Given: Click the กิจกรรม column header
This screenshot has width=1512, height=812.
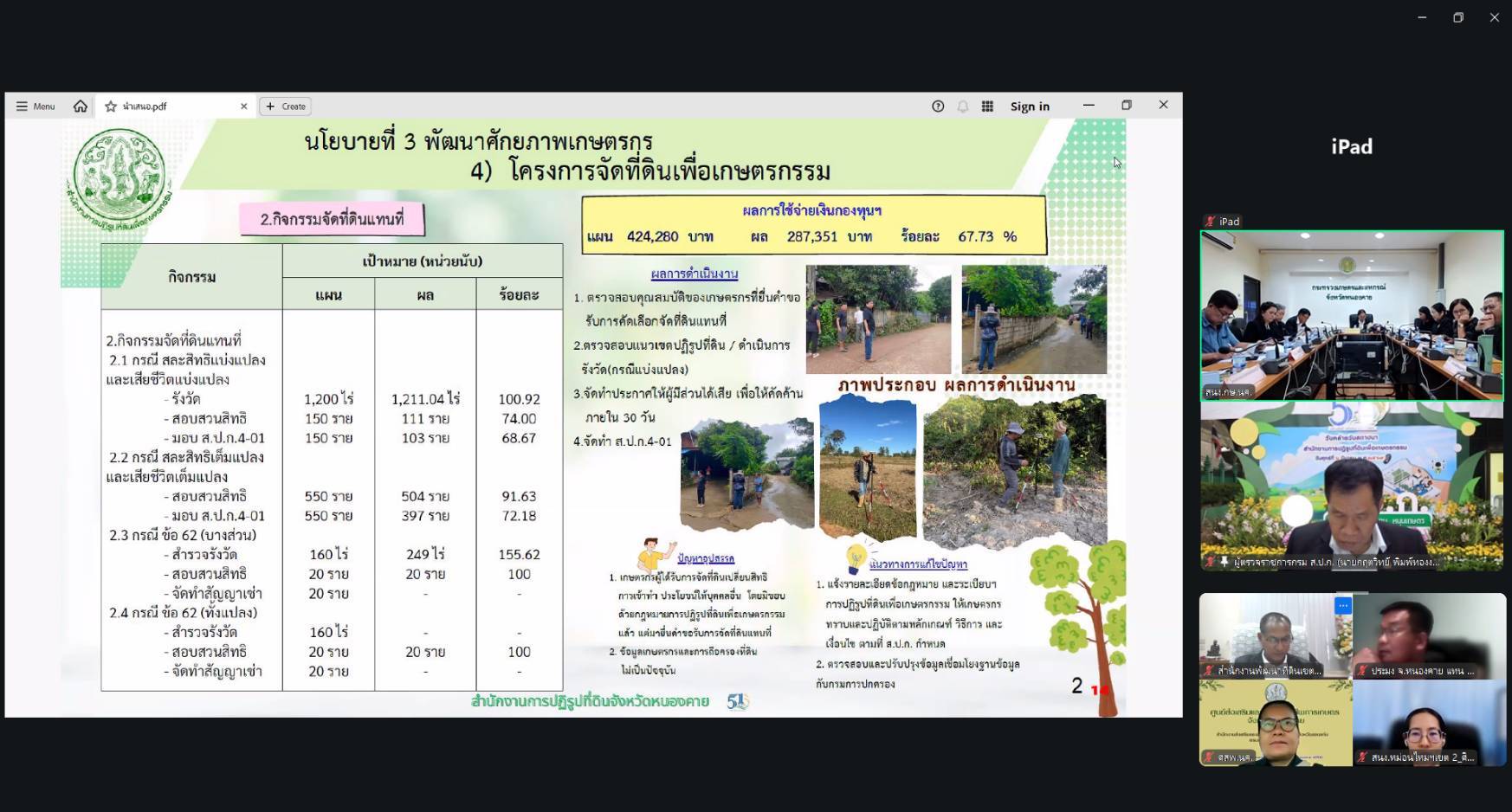Looking at the screenshot, I should click(191, 277).
